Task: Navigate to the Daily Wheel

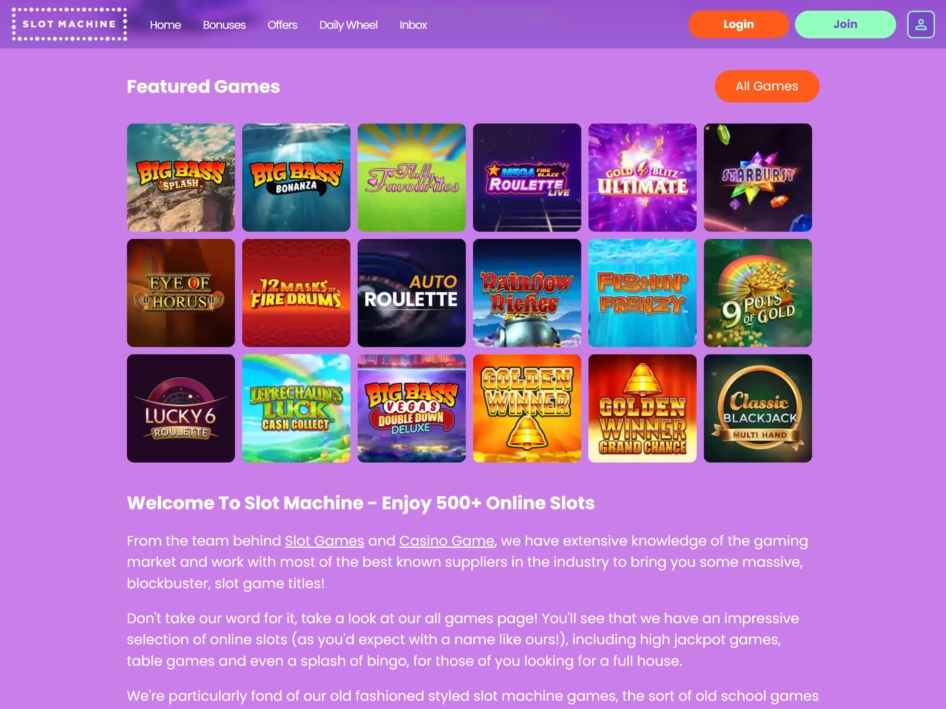Action: [x=348, y=25]
